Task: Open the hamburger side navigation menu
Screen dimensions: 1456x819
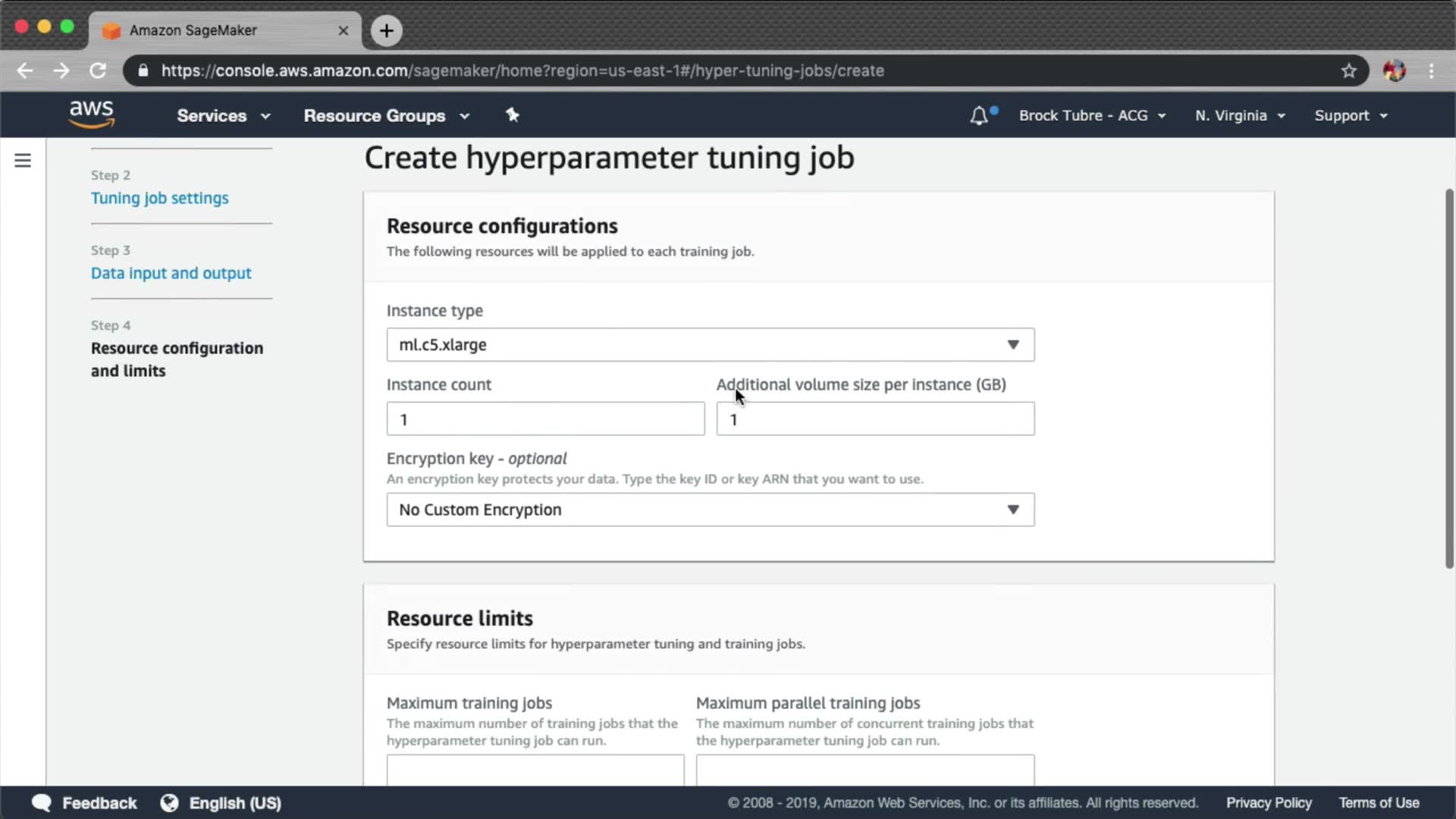Action: (23, 161)
